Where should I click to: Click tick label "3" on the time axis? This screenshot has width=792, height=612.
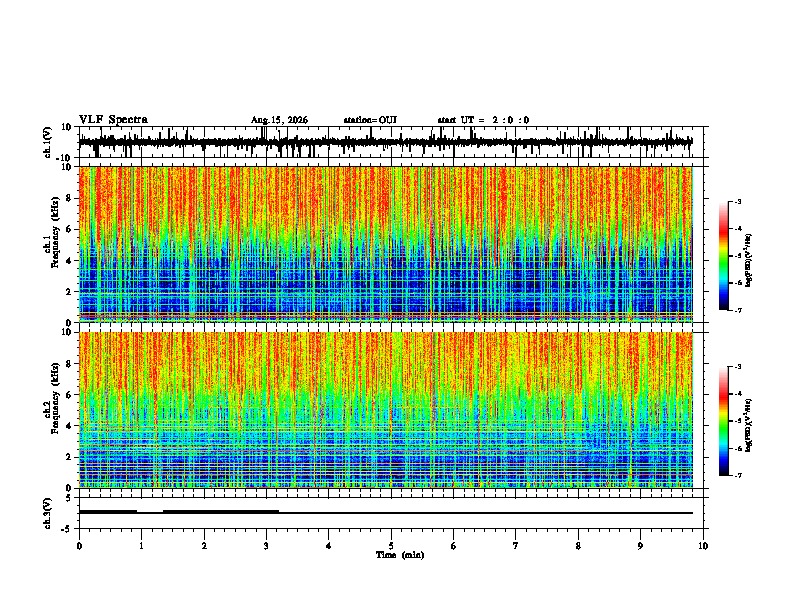266,546
